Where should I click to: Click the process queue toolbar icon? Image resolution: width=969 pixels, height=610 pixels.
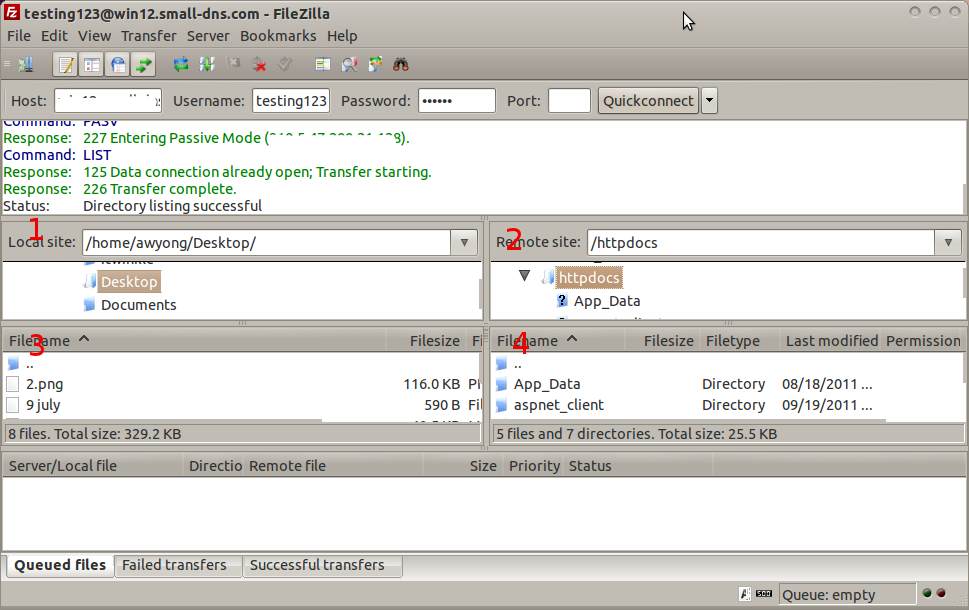[x=207, y=64]
